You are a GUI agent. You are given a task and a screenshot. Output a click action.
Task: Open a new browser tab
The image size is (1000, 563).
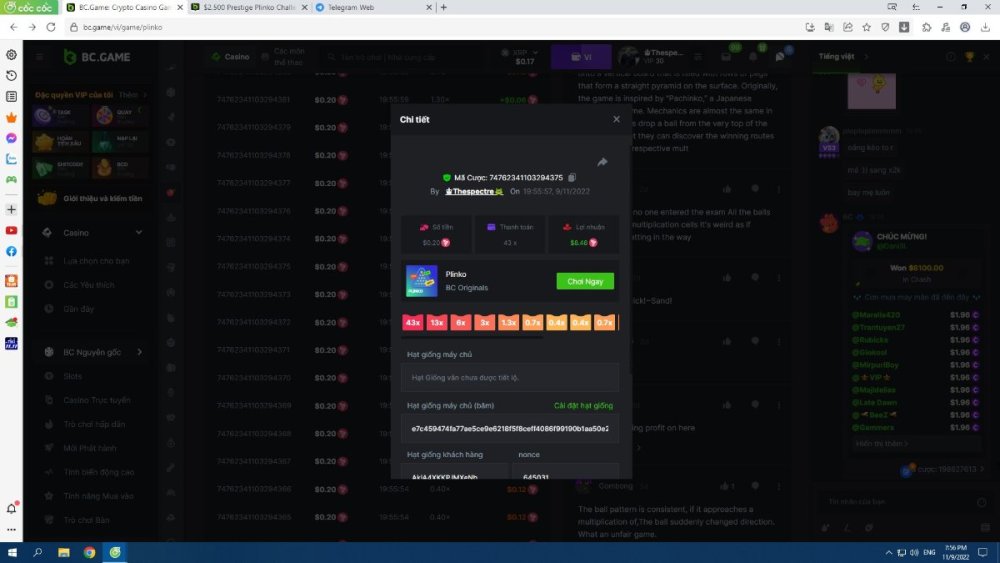tap(443, 7)
